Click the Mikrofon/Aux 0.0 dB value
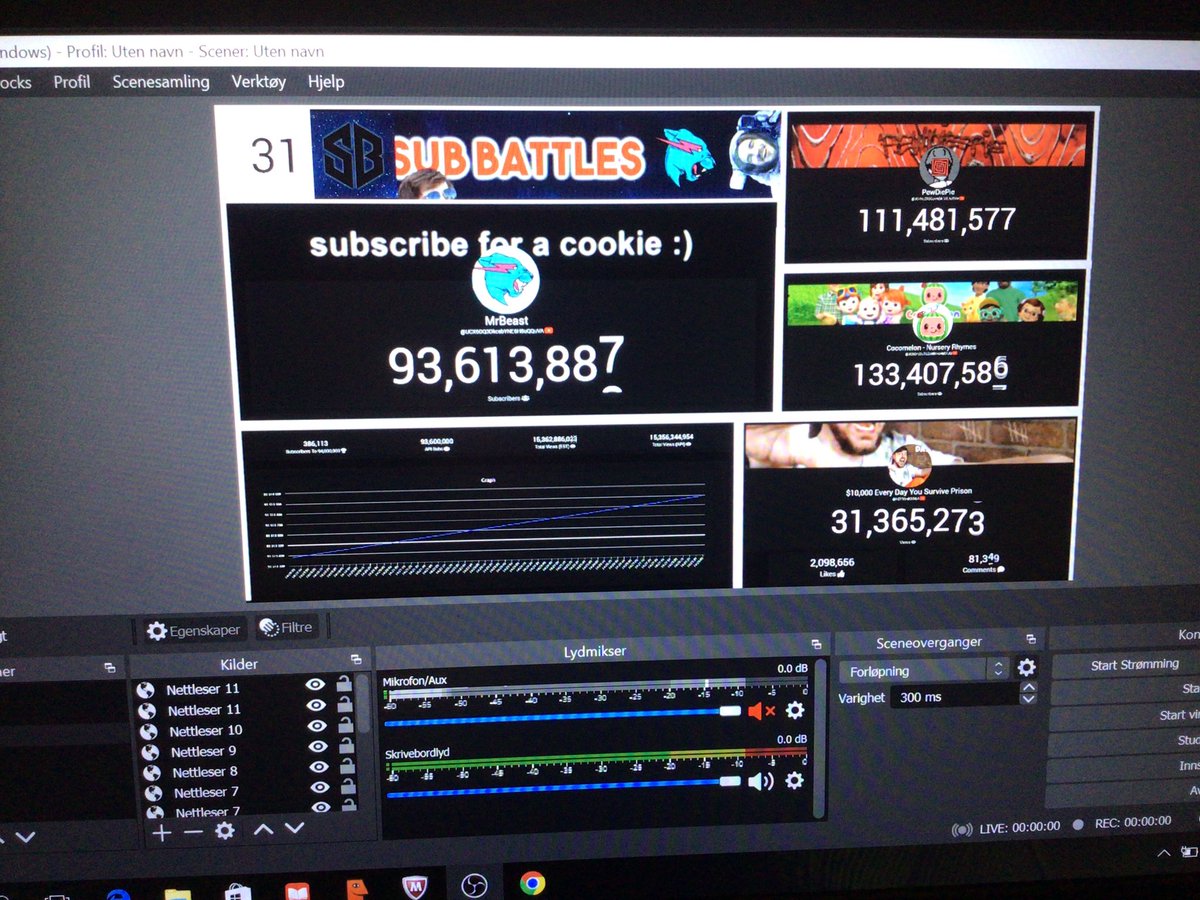 point(791,669)
